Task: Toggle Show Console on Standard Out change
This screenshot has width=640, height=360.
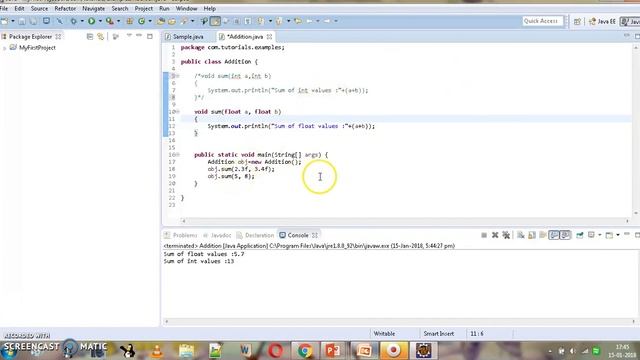Action: coord(554,235)
